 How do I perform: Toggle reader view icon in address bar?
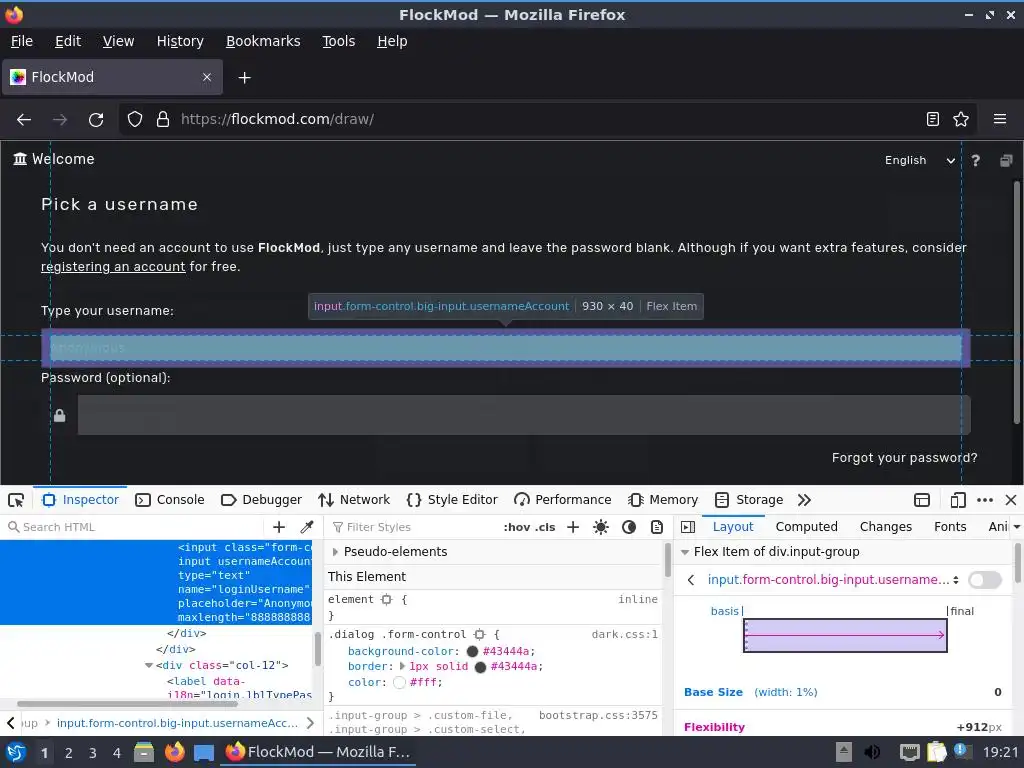[x=933, y=119]
